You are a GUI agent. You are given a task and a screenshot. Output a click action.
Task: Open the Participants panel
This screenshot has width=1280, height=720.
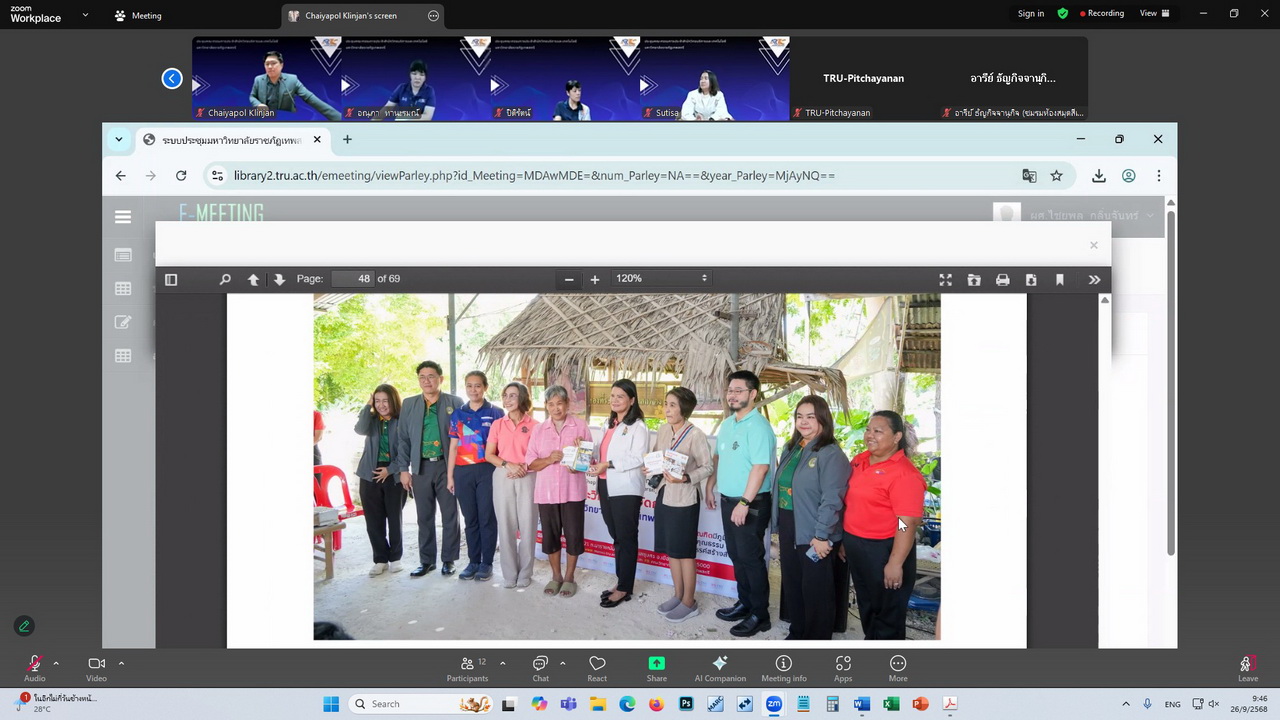pos(467,668)
